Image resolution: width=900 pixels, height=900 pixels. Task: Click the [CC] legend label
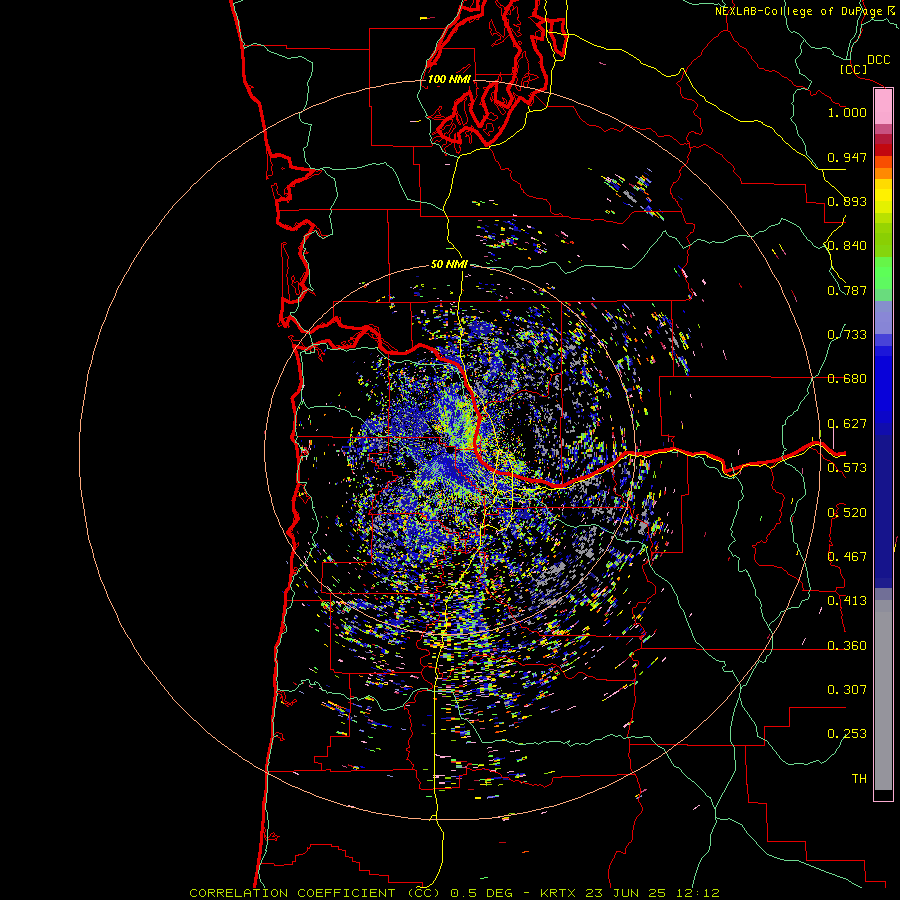point(854,69)
